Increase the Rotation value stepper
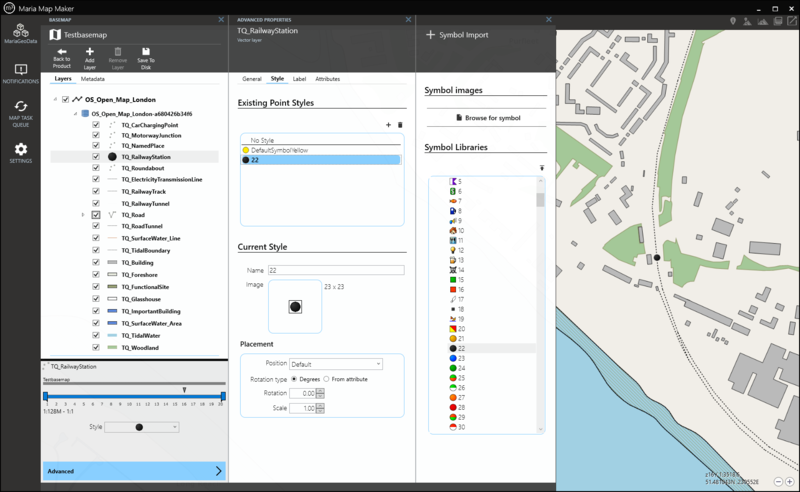 tap(320, 391)
